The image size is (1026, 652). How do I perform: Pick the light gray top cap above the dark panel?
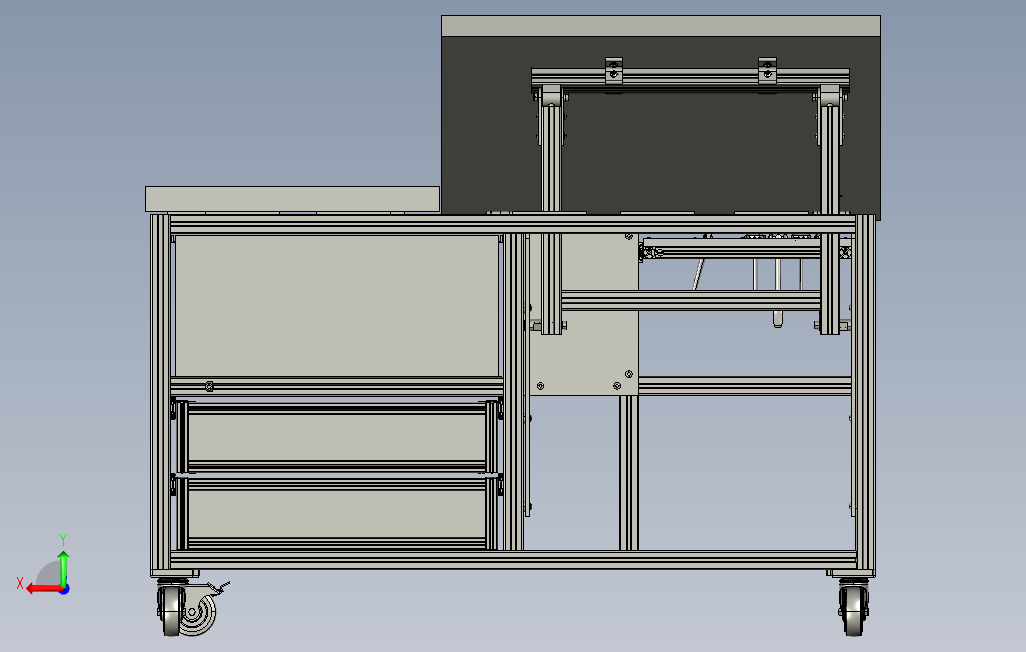coord(661,26)
